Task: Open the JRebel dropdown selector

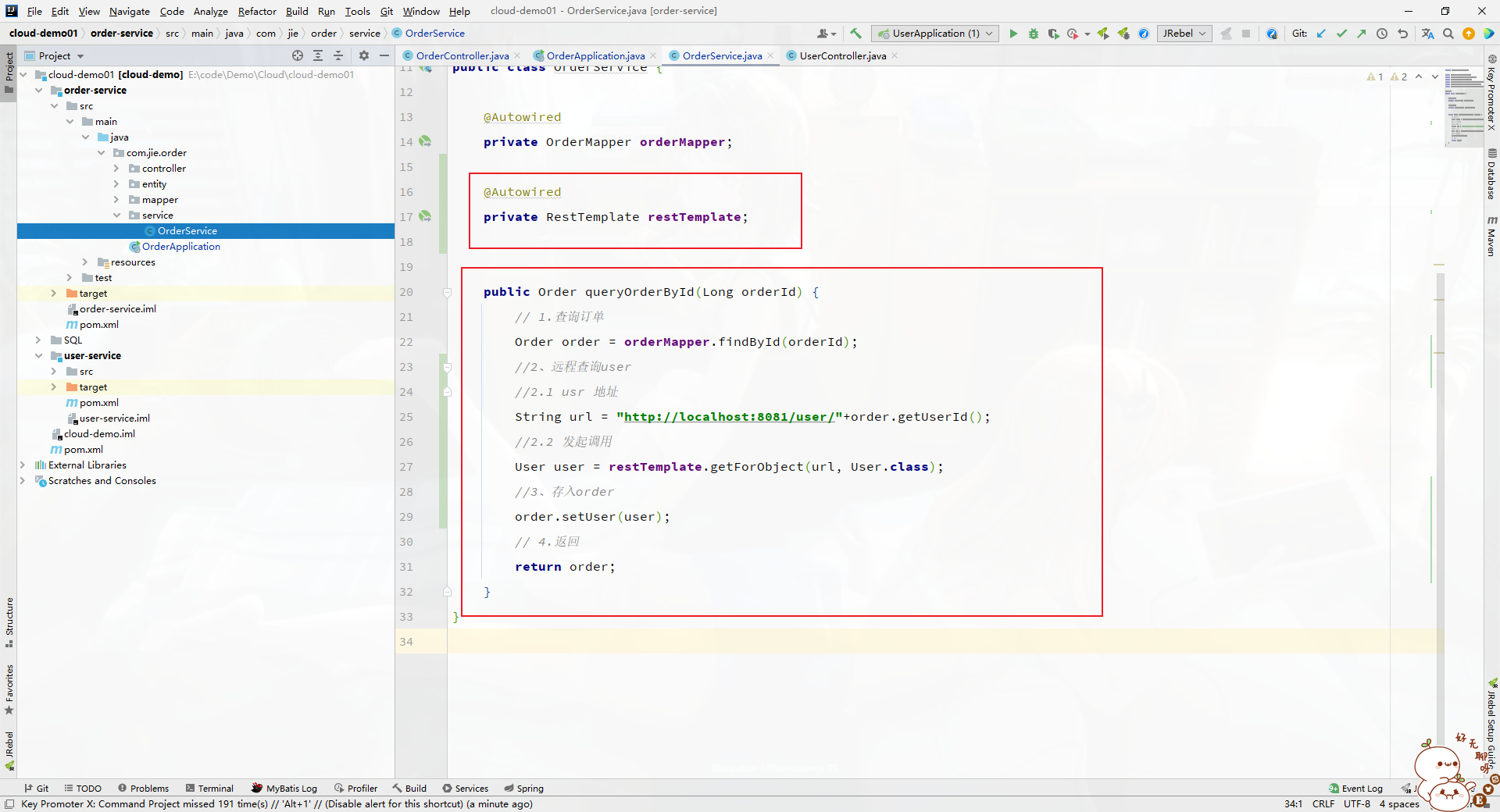Action: [x=1184, y=34]
